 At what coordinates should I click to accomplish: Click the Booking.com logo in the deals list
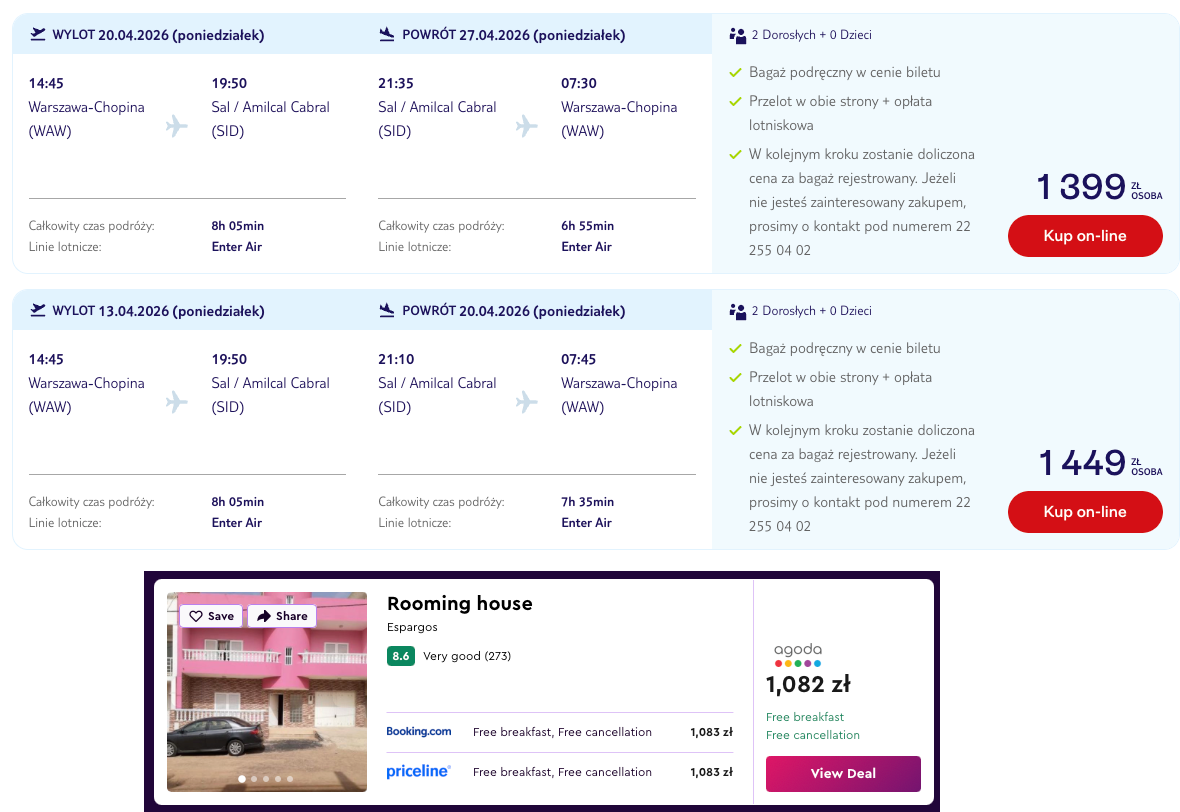(x=419, y=732)
